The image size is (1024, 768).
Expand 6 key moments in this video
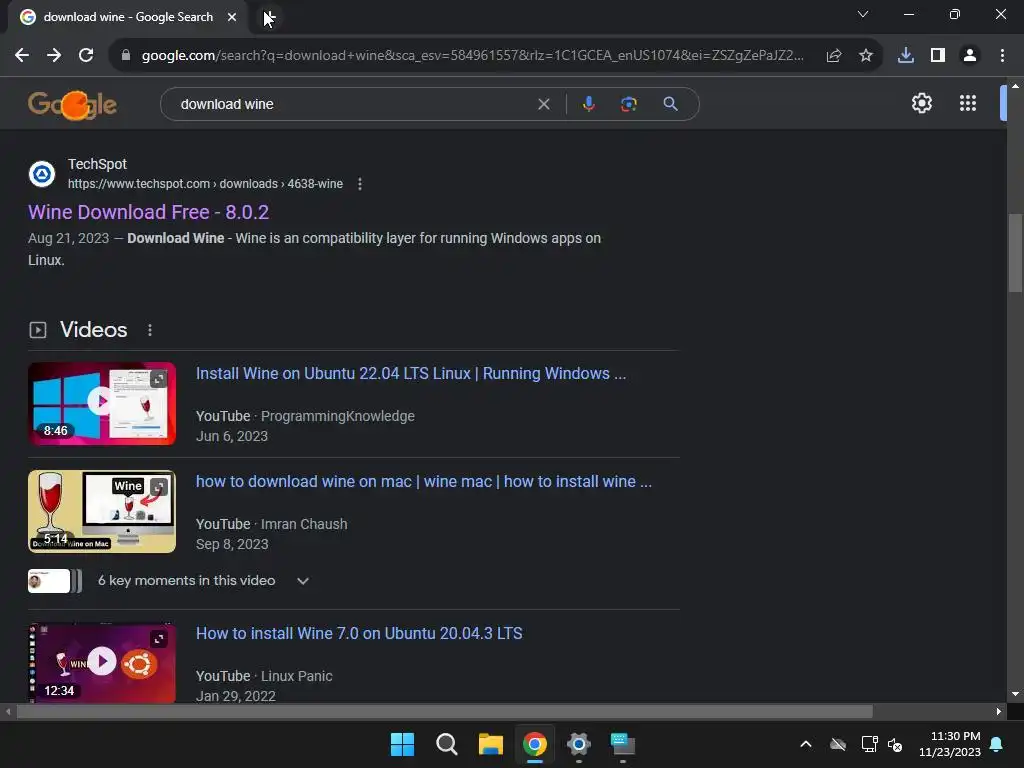303,581
